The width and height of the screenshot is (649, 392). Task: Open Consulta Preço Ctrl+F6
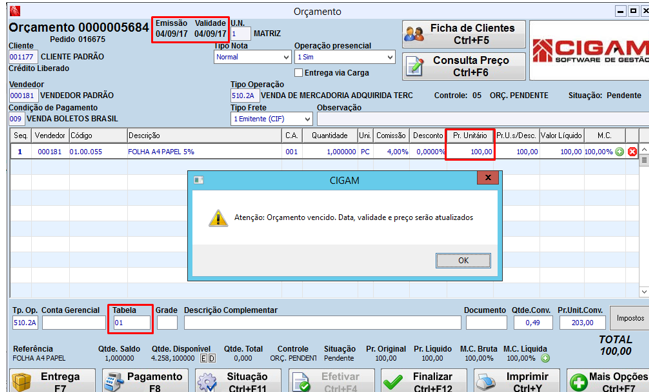[x=464, y=66]
